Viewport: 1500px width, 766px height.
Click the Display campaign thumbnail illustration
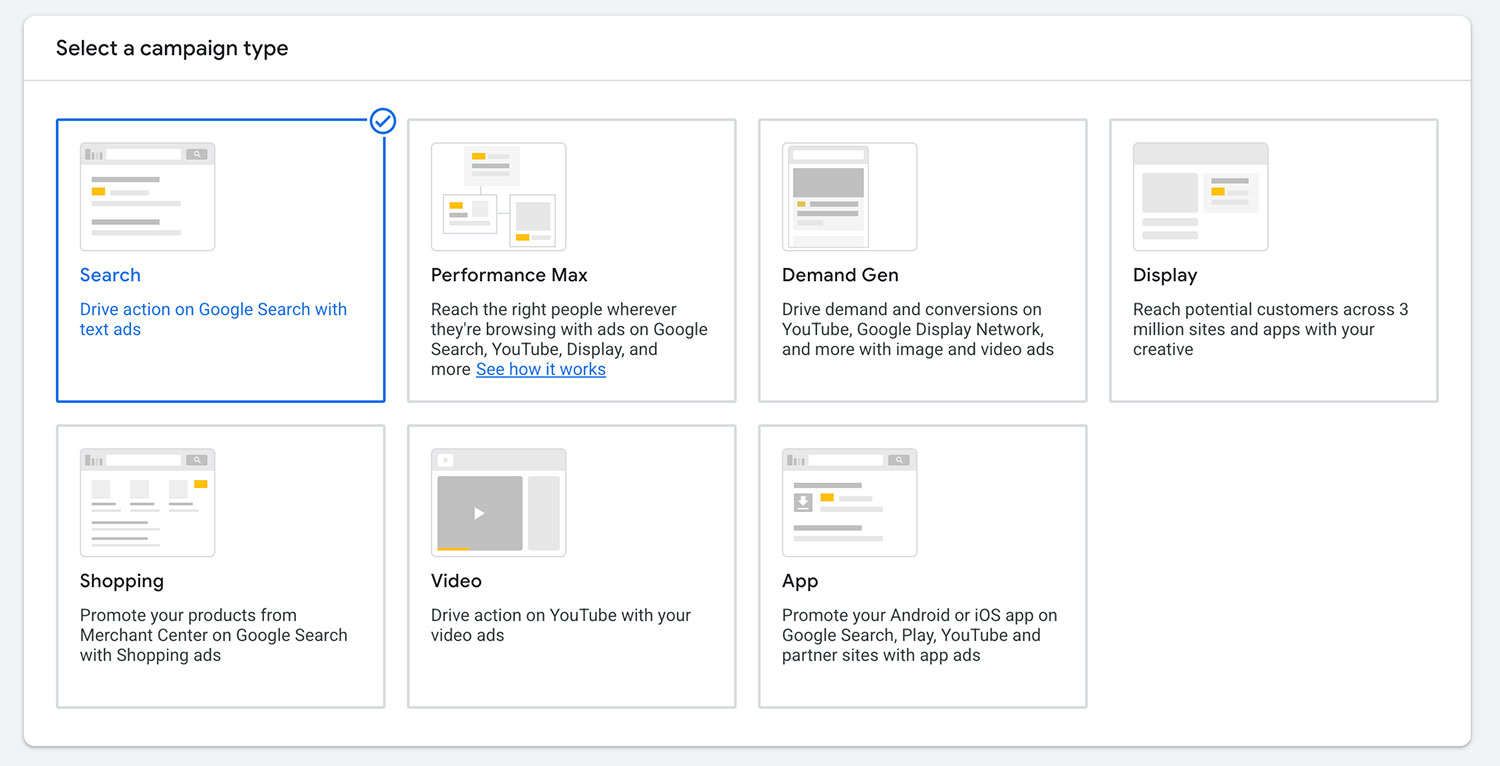pyautogui.click(x=1200, y=196)
